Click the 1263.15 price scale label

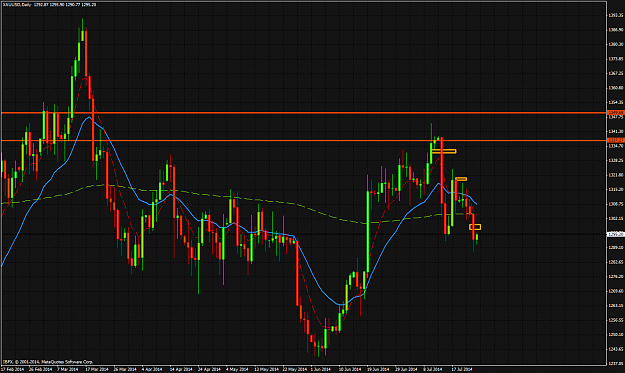click(616, 306)
